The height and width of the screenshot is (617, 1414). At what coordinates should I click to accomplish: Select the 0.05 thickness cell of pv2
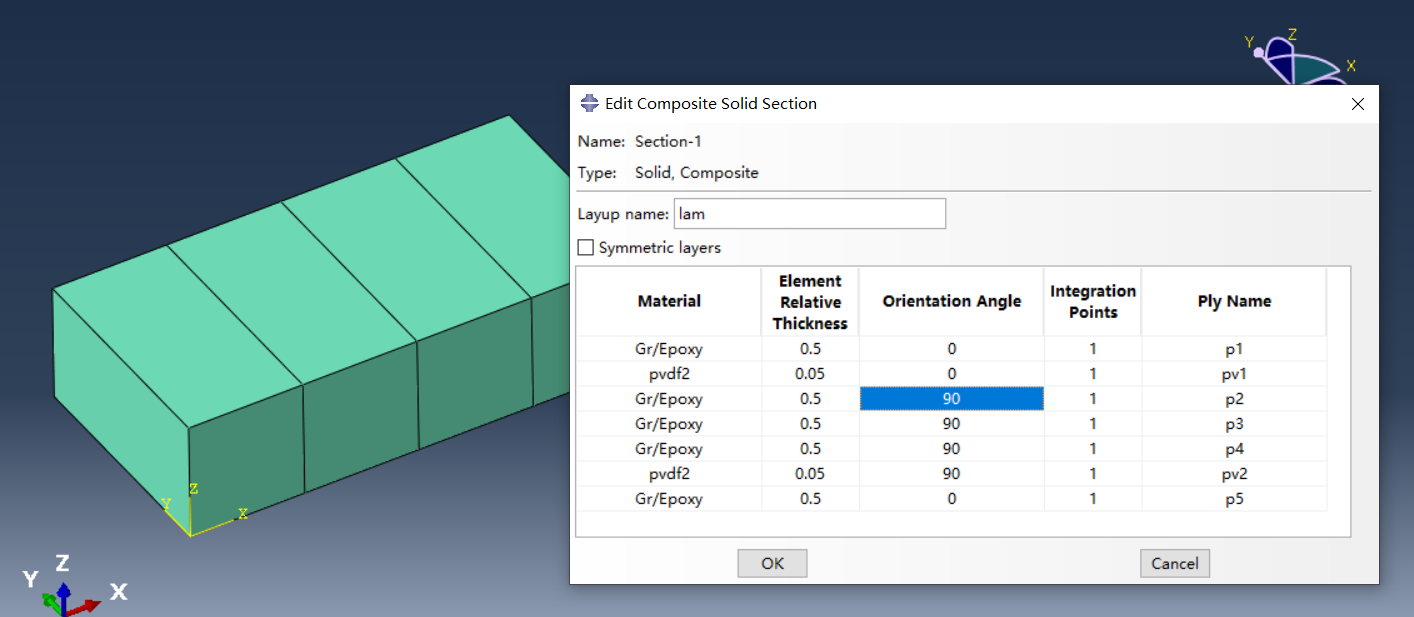pyautogui.click(x=809, y=474)
